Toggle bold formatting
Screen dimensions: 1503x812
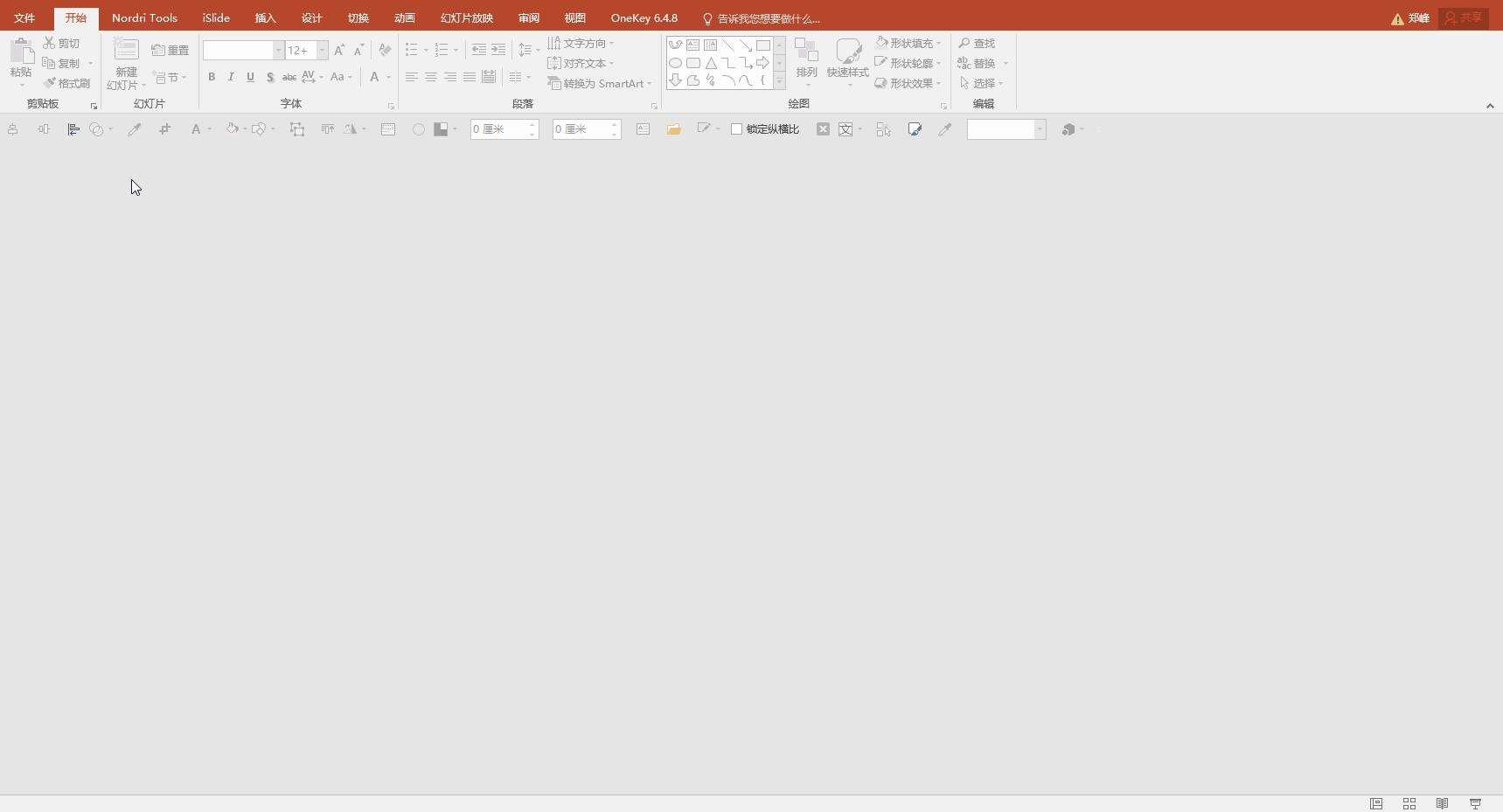click(x=212, y=77)
